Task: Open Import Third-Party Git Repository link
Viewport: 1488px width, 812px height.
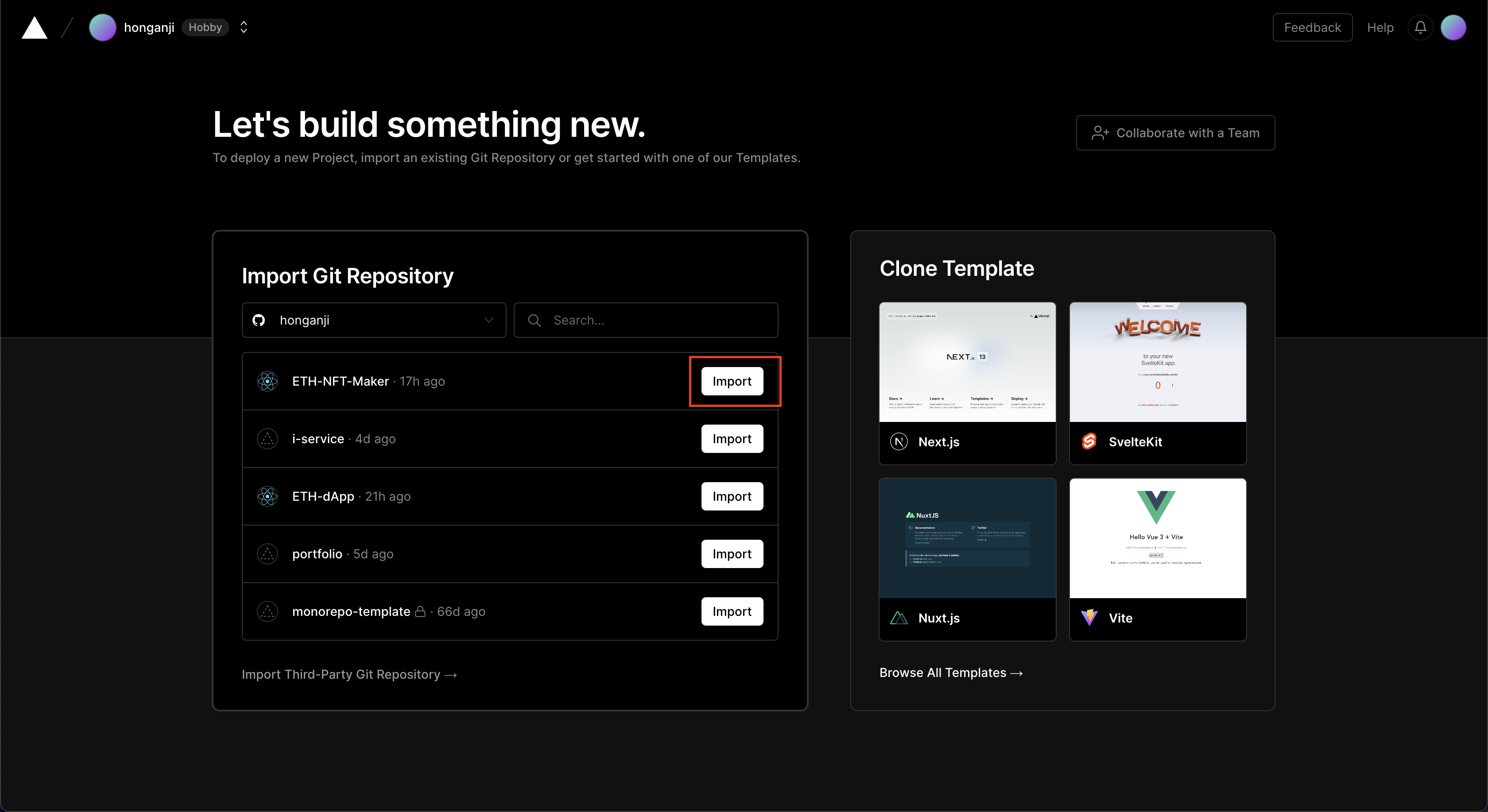Action: pos(349,675)
